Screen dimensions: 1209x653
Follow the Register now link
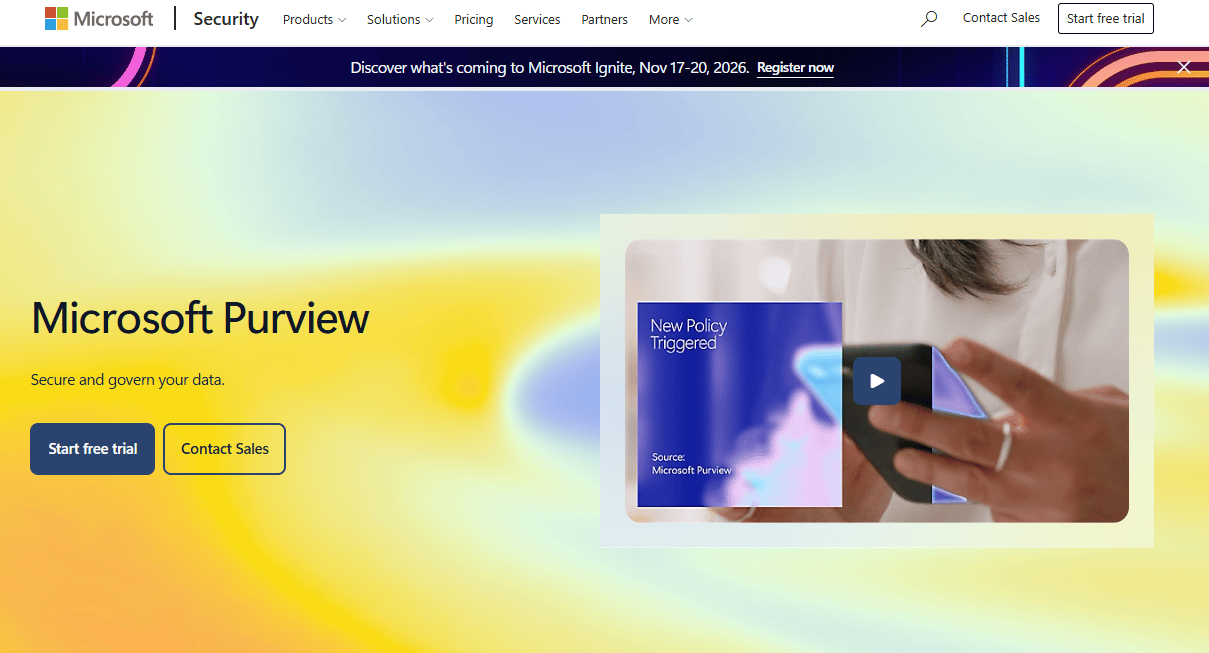point(795,68)
